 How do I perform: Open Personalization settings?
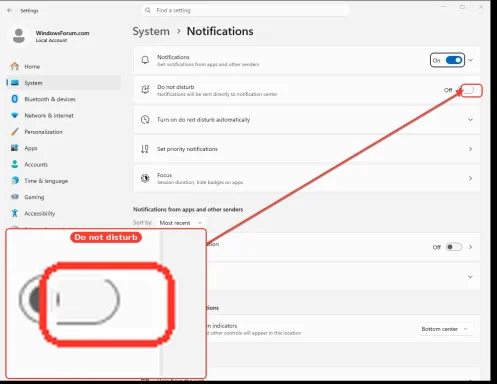pos(63,132)
